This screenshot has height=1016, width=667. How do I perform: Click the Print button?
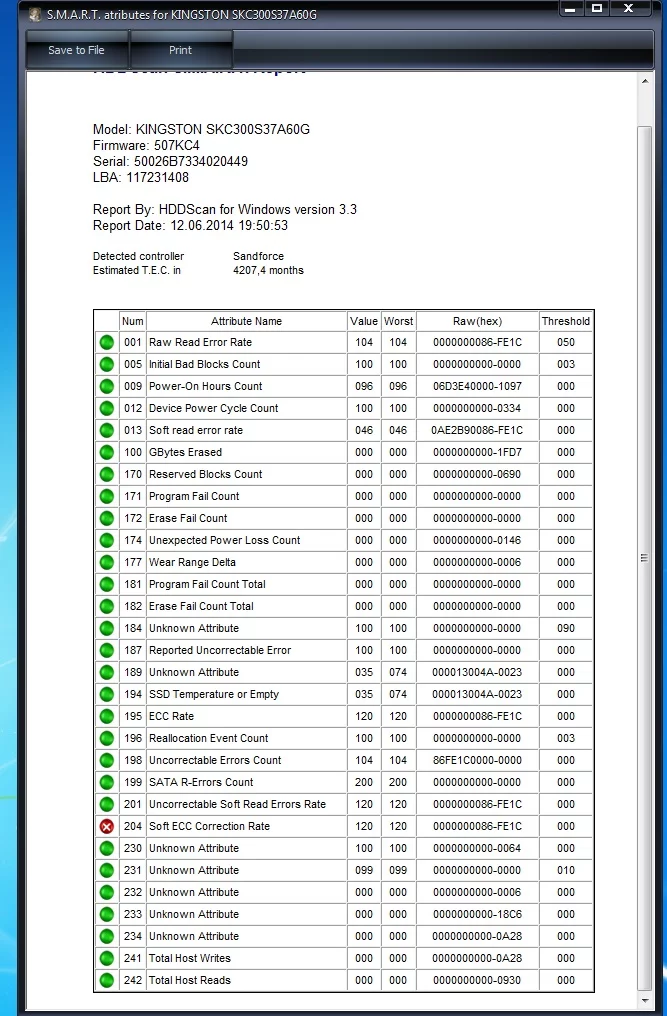(181, 50)
